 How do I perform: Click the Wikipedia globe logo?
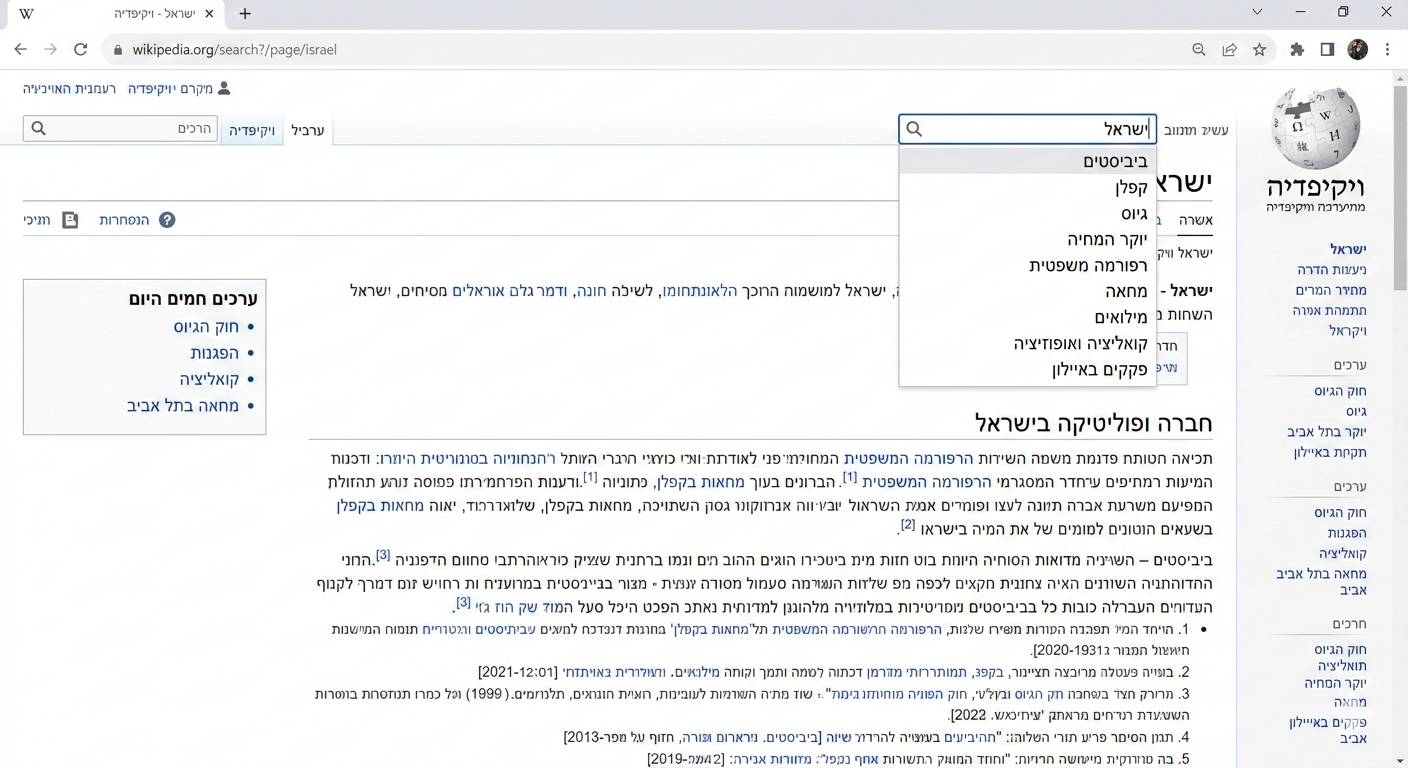(x=1315, y=127)
